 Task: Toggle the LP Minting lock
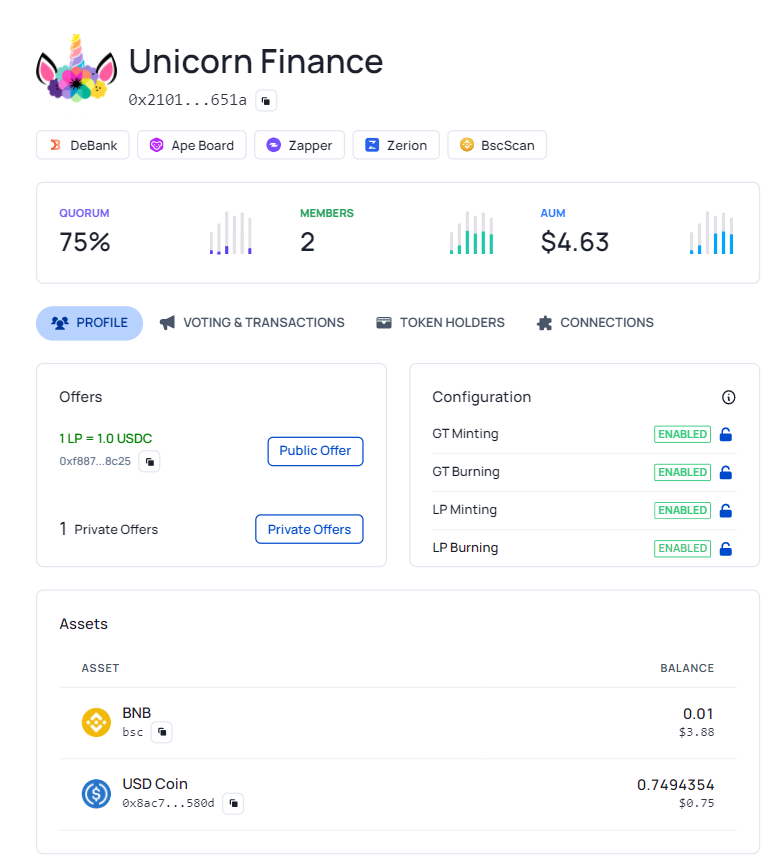(726, 510)
